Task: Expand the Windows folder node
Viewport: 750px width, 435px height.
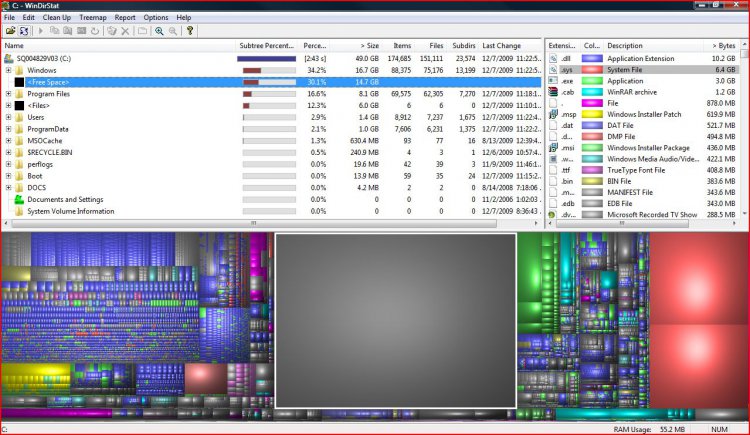Action: coord(8,70)
